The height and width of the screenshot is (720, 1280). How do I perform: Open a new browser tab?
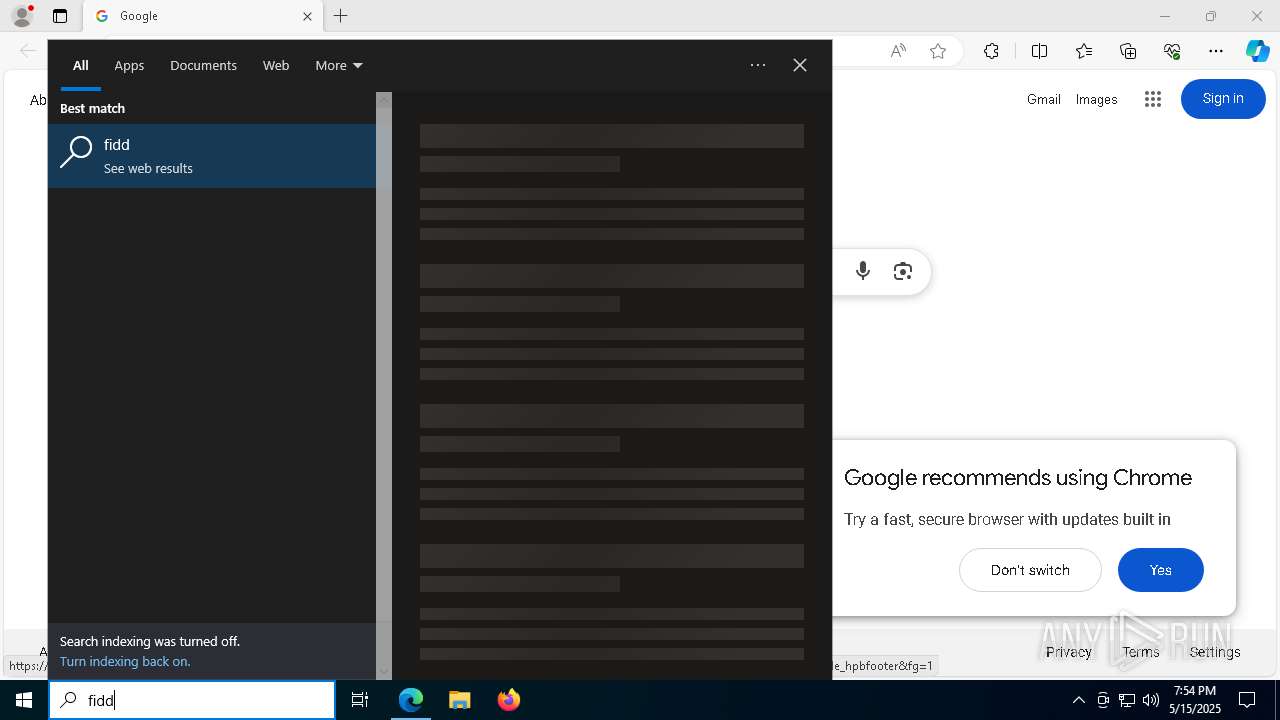(x=341, y=16)
